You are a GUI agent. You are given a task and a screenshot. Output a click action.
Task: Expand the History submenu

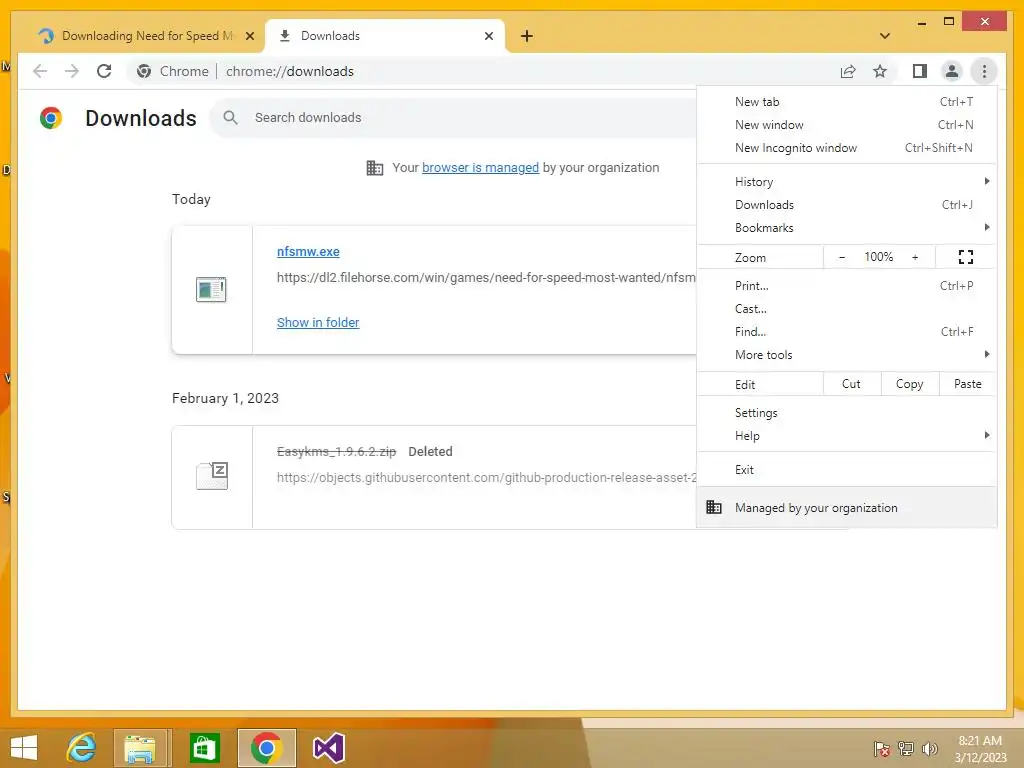tap(847, 182)
